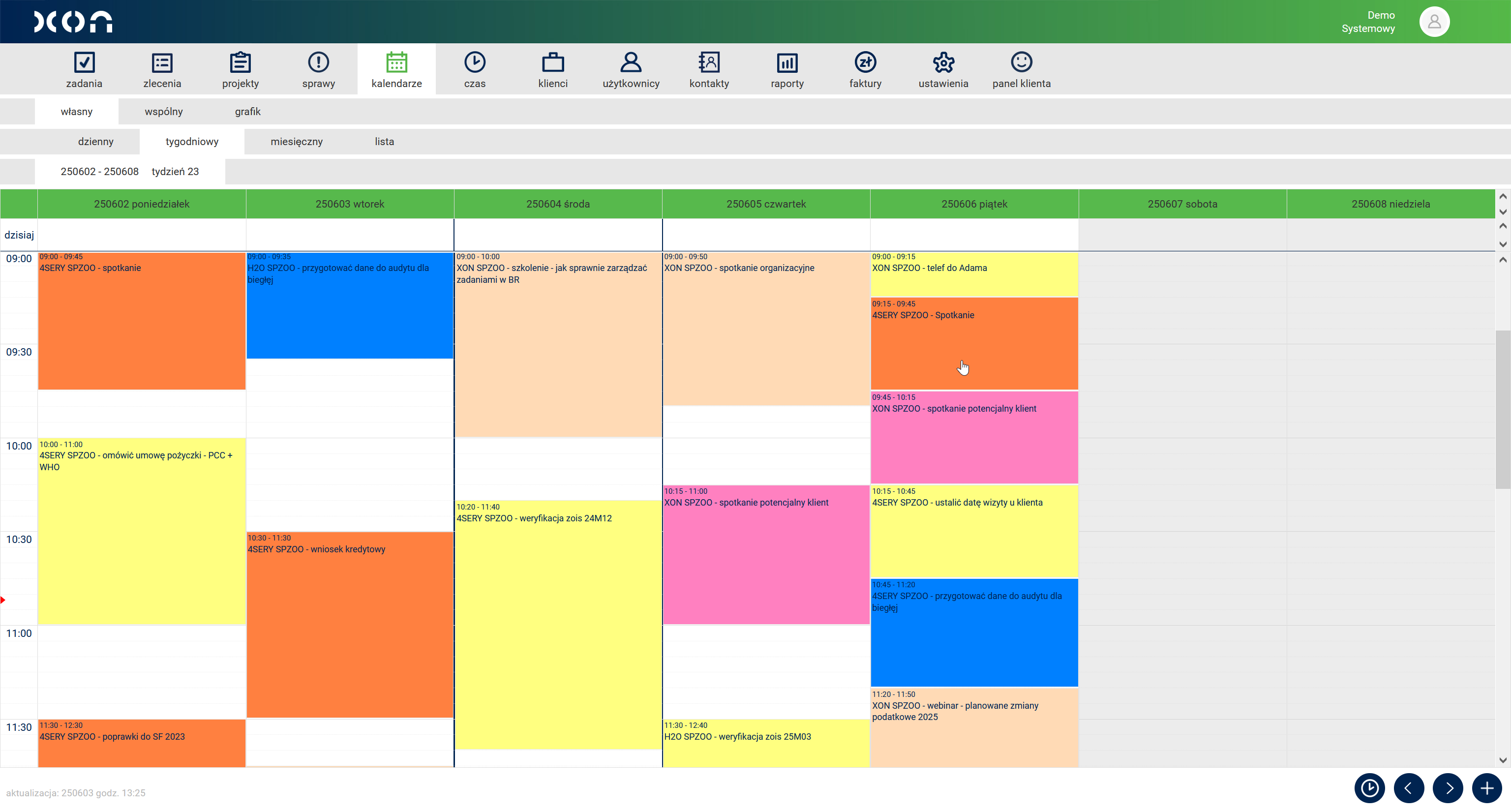Image resolution: width=1511 pixels, height=812 pixels.
Task: Switch to wspólny calendar tab
Action: coord(164,112)
